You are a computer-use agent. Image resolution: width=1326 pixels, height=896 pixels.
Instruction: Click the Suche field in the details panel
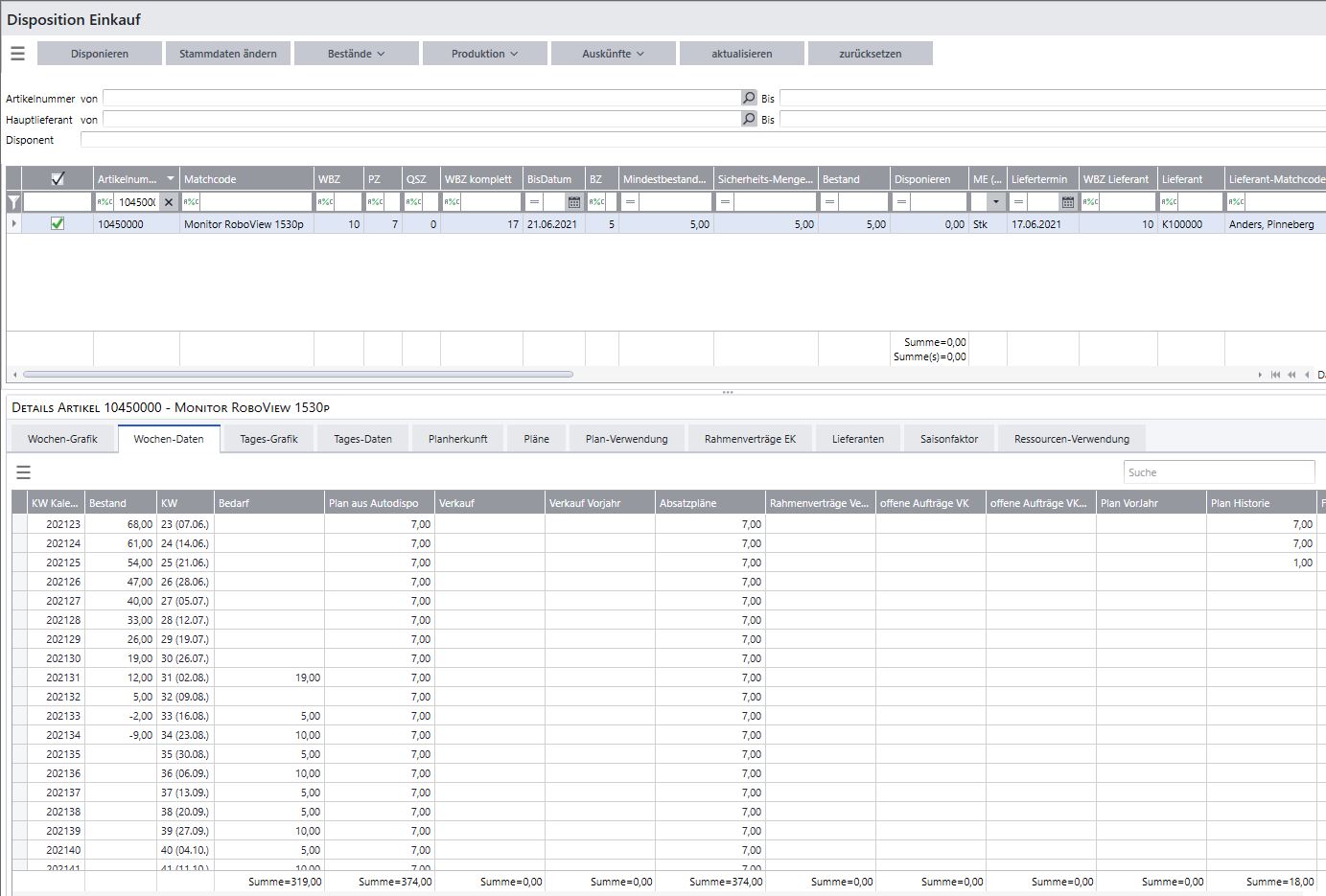click(x=1218, y=472)
